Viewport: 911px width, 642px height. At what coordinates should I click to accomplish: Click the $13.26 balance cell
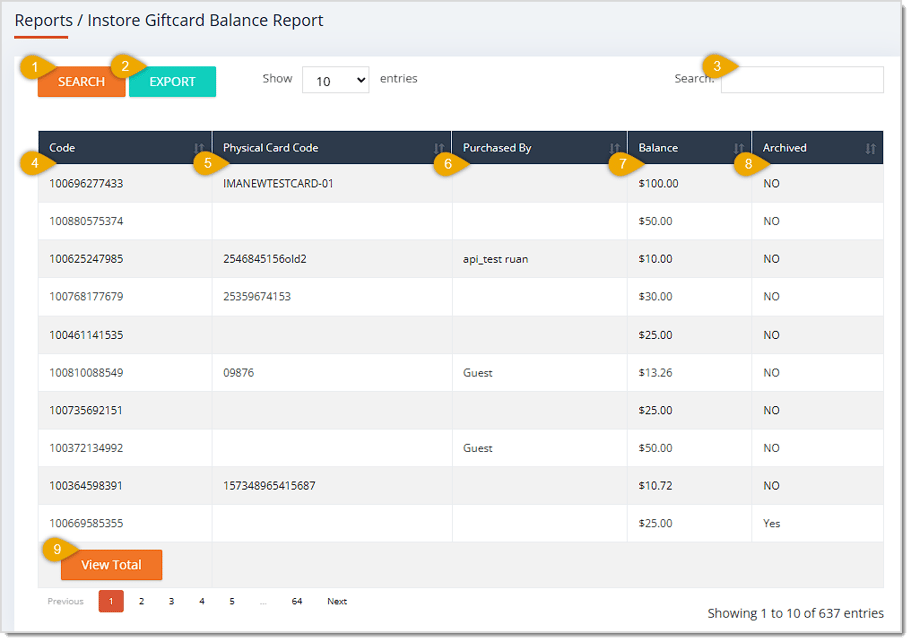tap(655, 373)
